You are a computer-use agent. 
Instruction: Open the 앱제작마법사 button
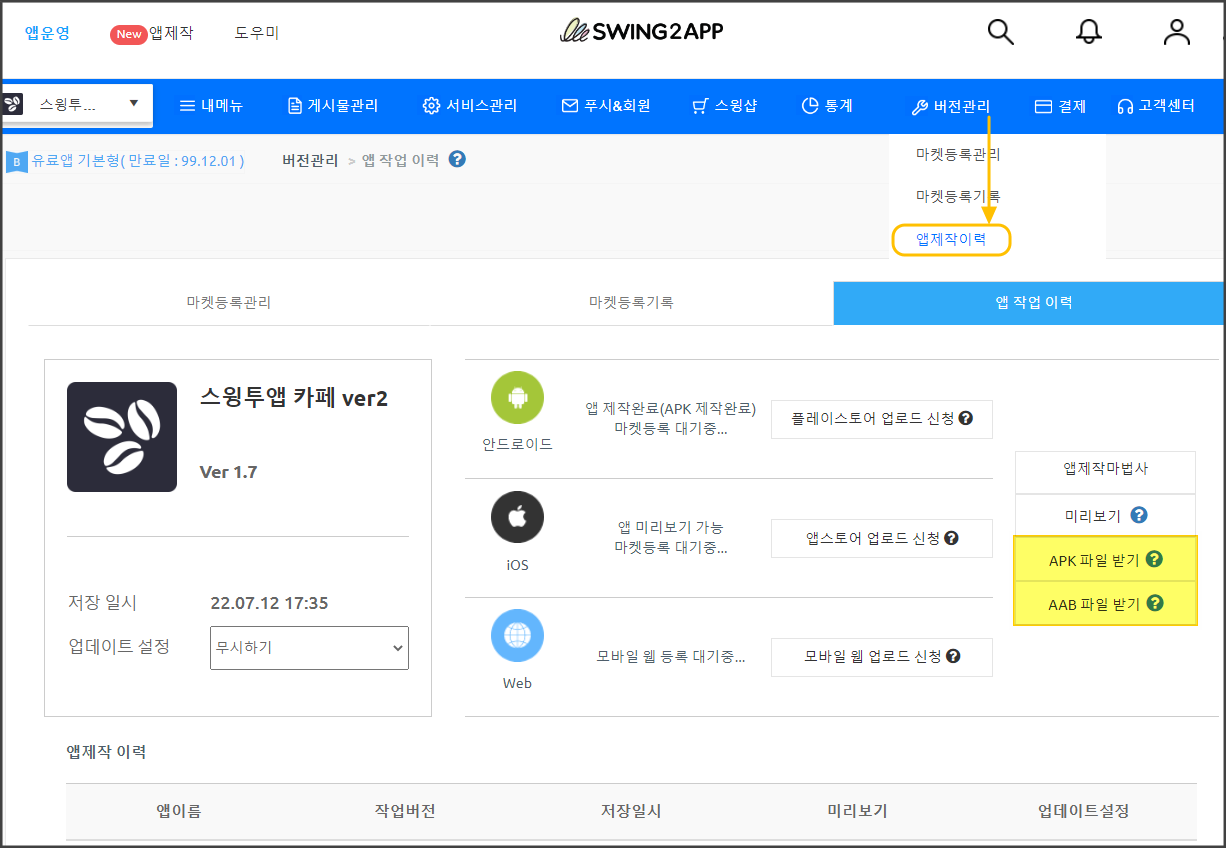coord(1105,469)
